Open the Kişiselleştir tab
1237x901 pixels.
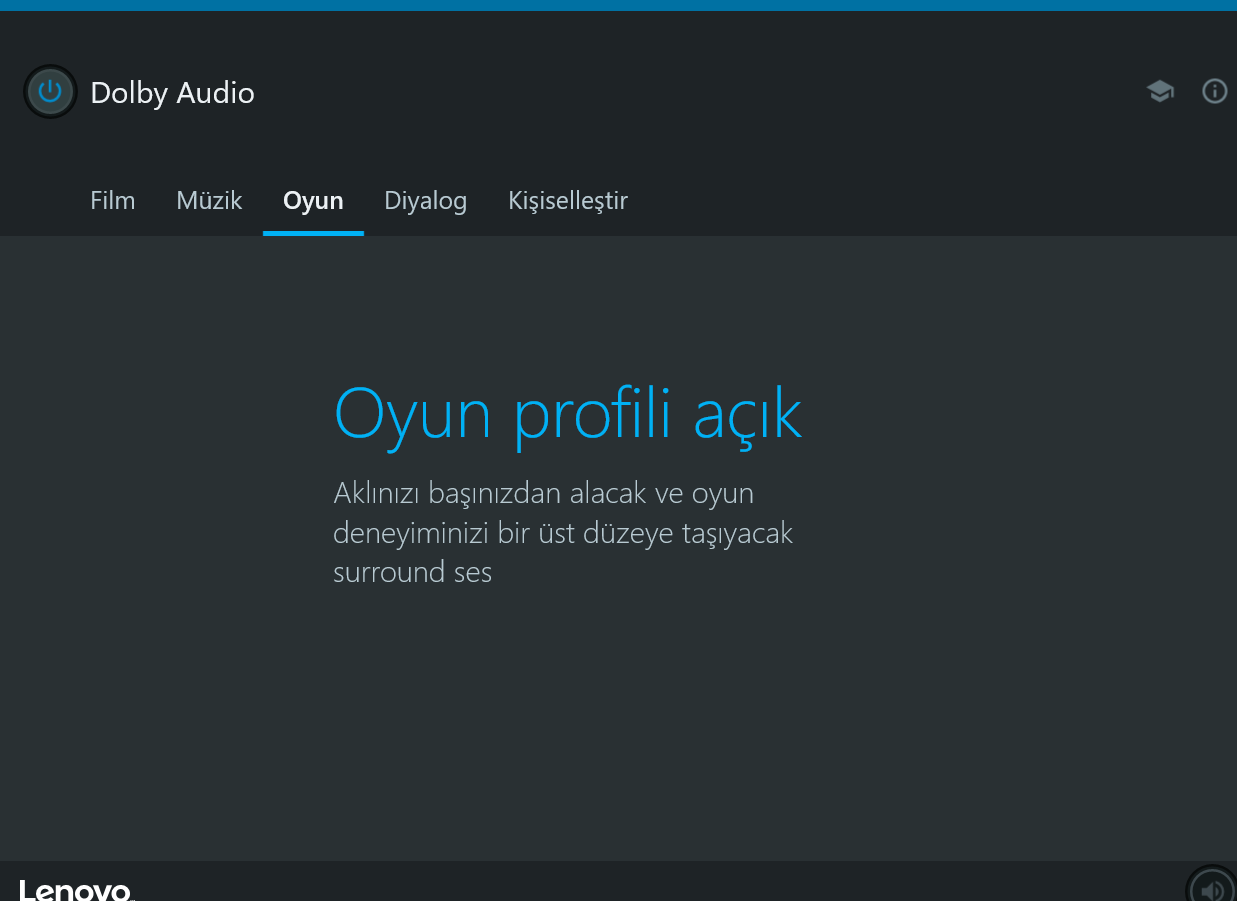pyautogui.click(x=568, y=201)
